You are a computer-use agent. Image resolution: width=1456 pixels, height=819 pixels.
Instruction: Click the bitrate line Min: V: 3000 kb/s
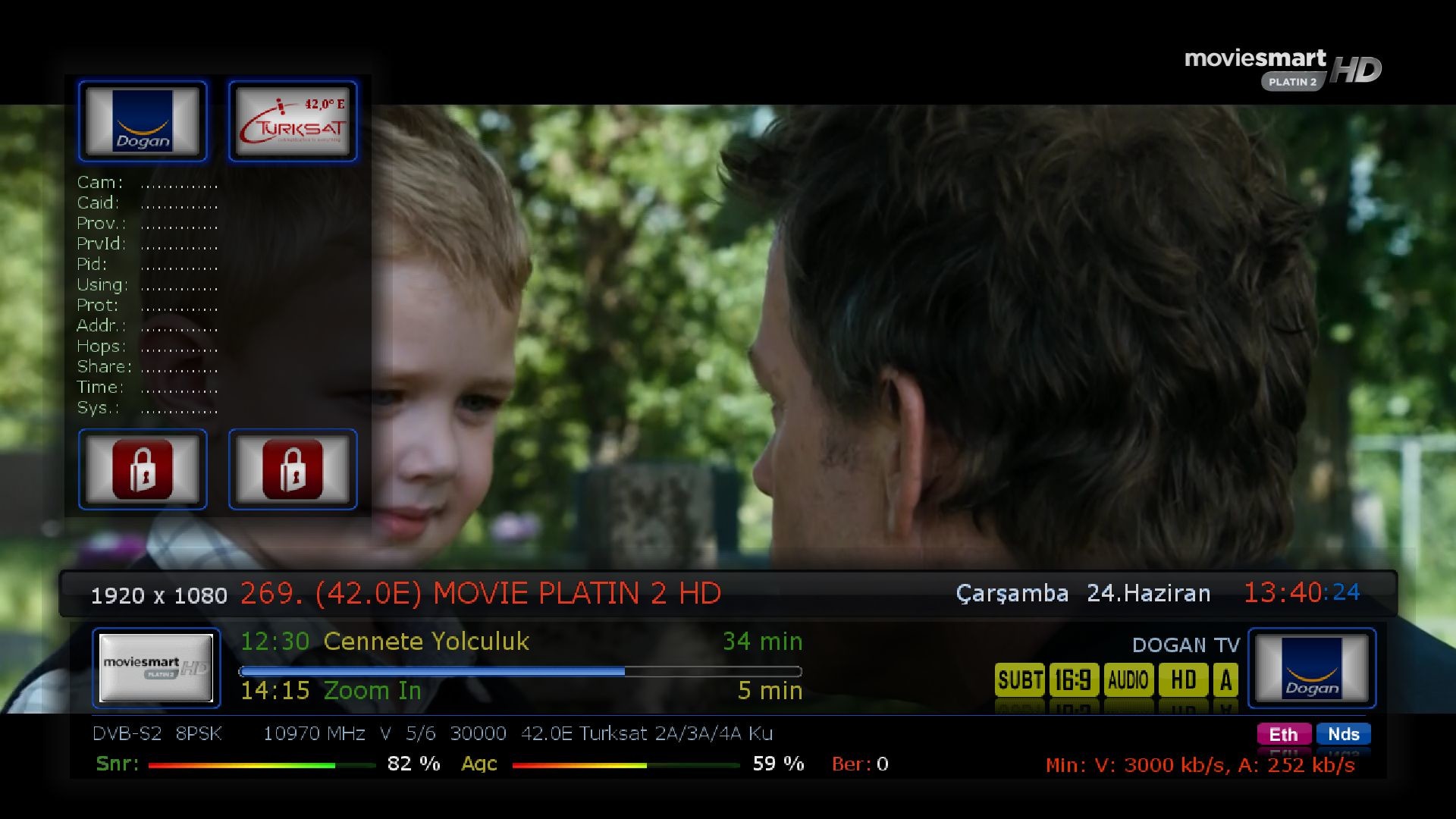click(x=1200, y=765)
